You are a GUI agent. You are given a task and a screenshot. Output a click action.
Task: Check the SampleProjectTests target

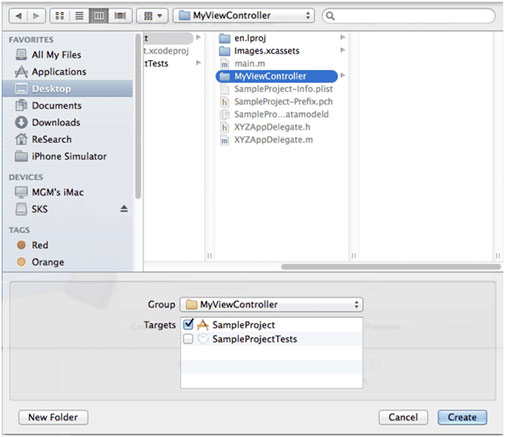(188, 339)
